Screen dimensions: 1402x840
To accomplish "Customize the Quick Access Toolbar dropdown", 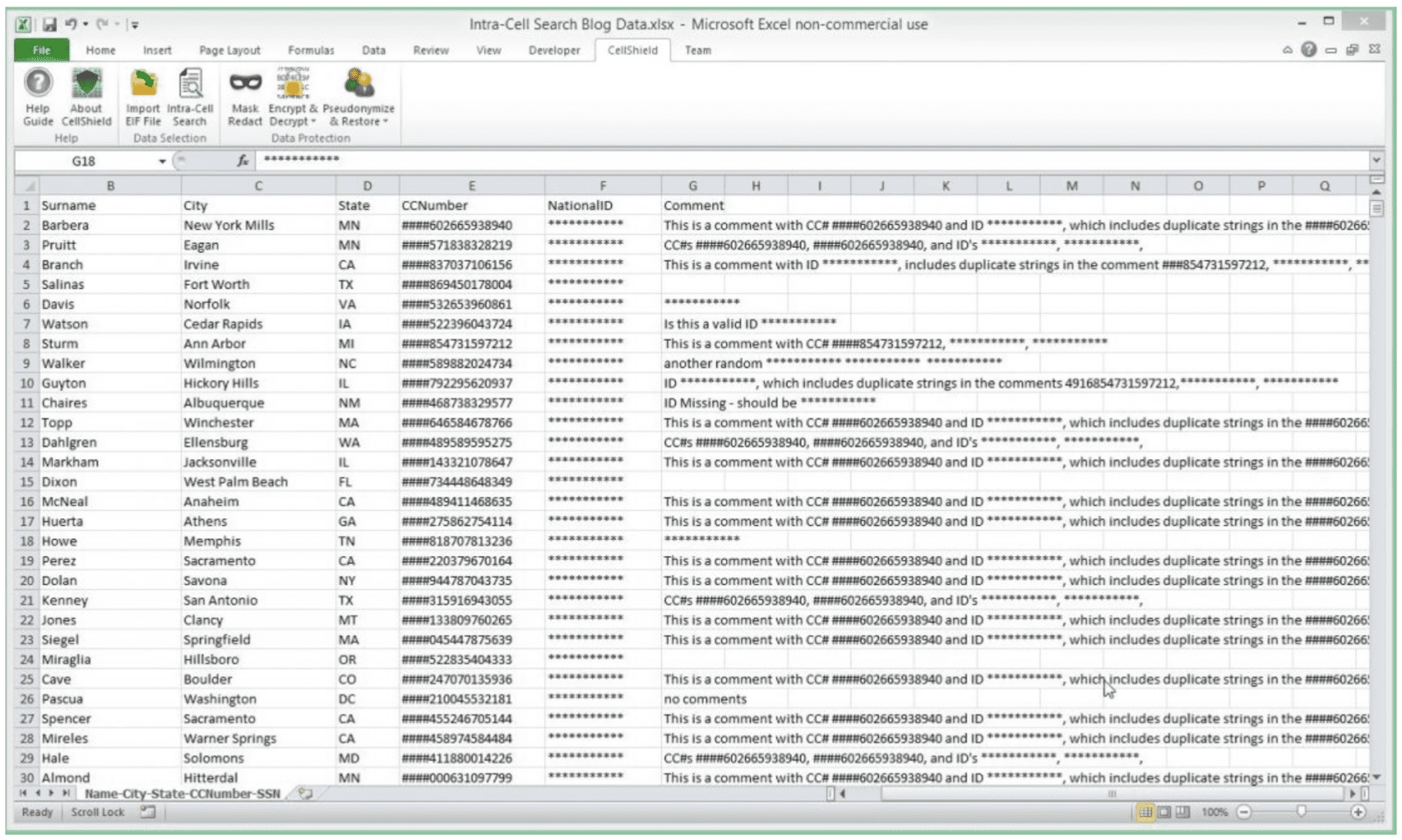I will click(x=135, y=25).
